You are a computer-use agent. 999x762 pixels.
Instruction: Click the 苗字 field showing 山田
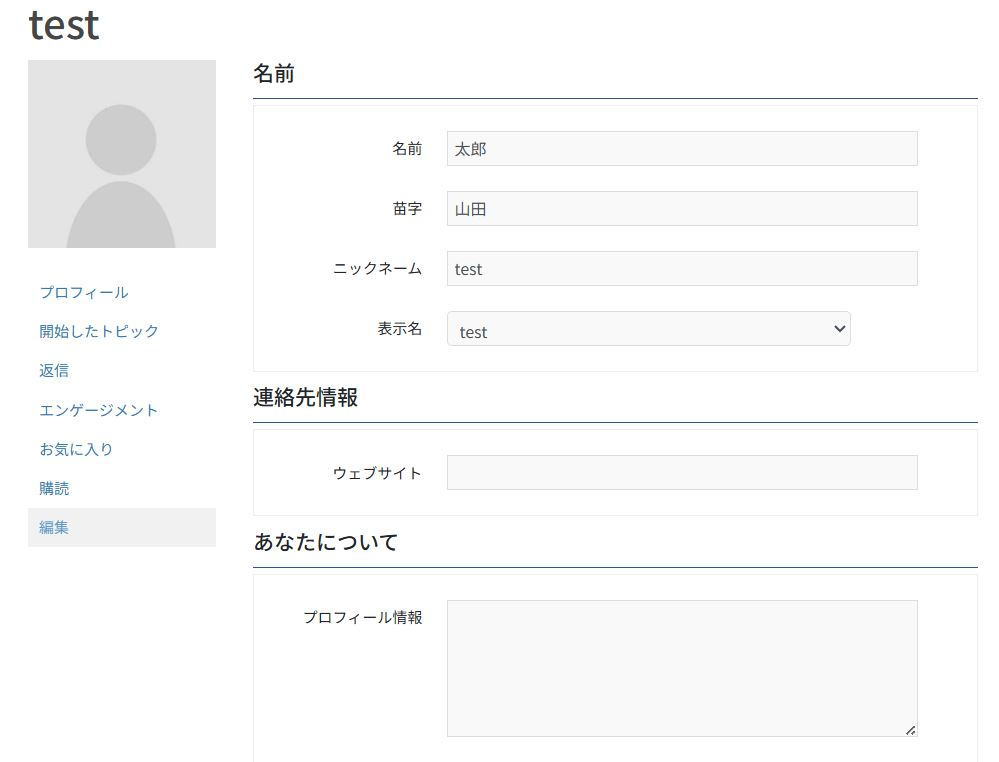[x=682, y=208]
